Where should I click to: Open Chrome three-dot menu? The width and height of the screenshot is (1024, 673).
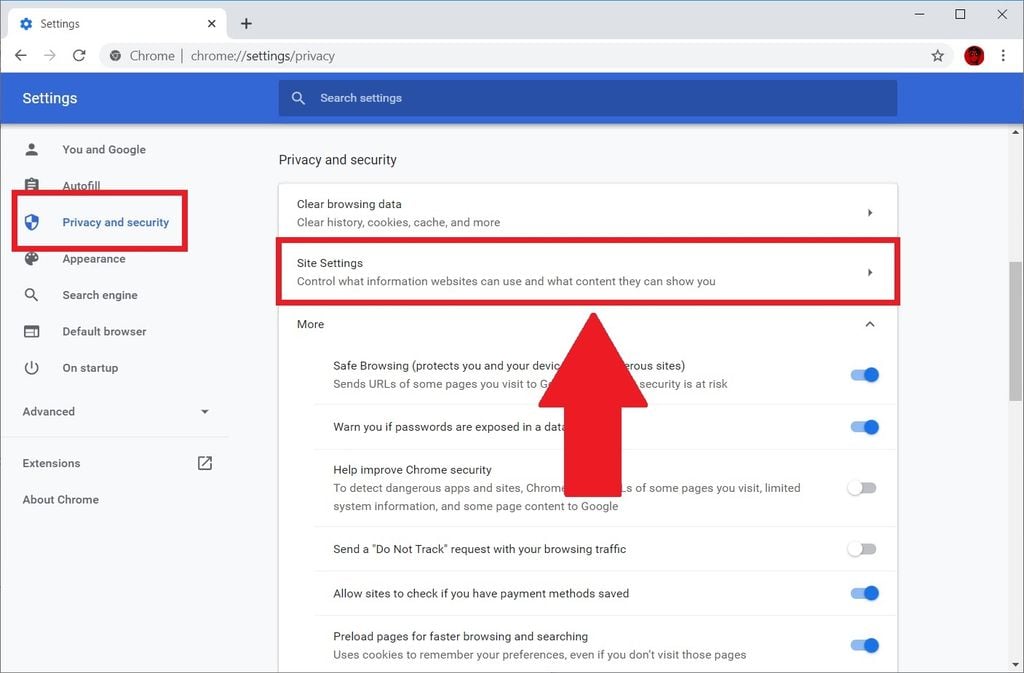click(x=1003, y=55)
